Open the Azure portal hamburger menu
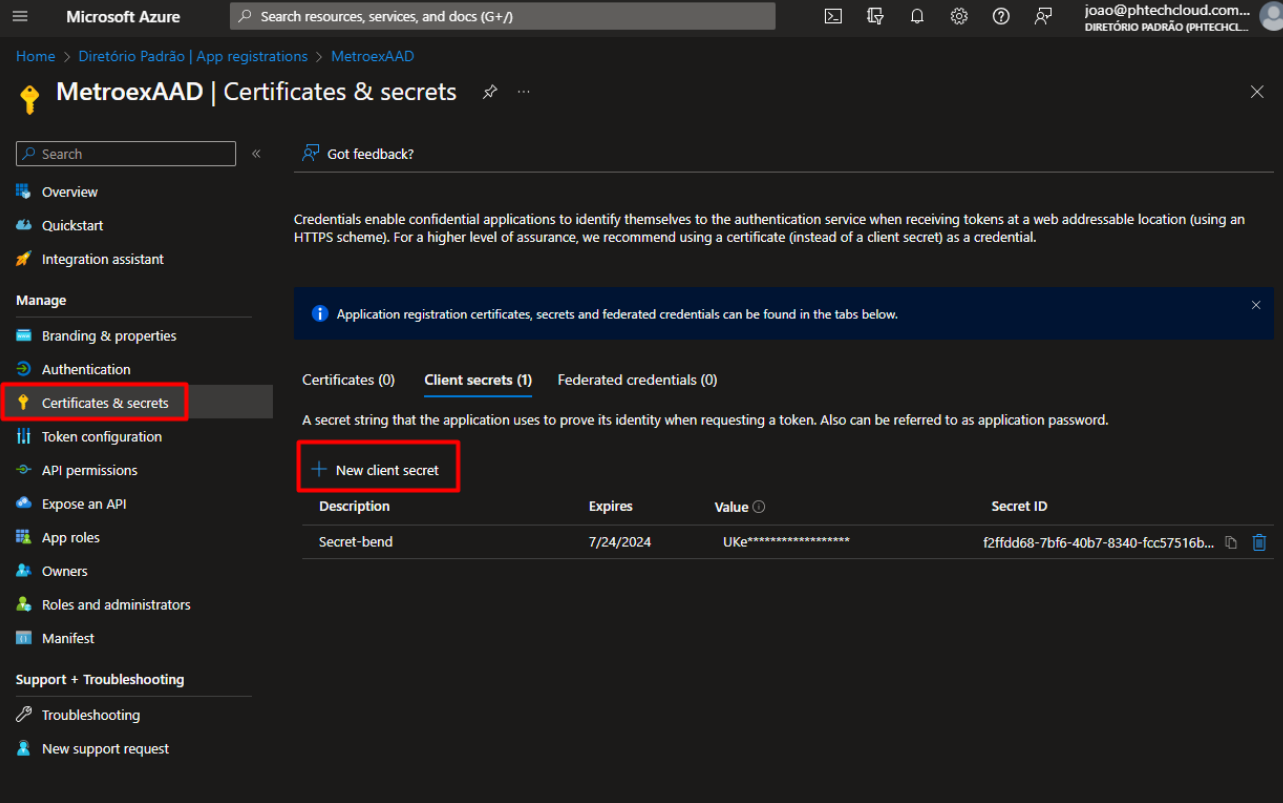 click(x=20, y=16)
